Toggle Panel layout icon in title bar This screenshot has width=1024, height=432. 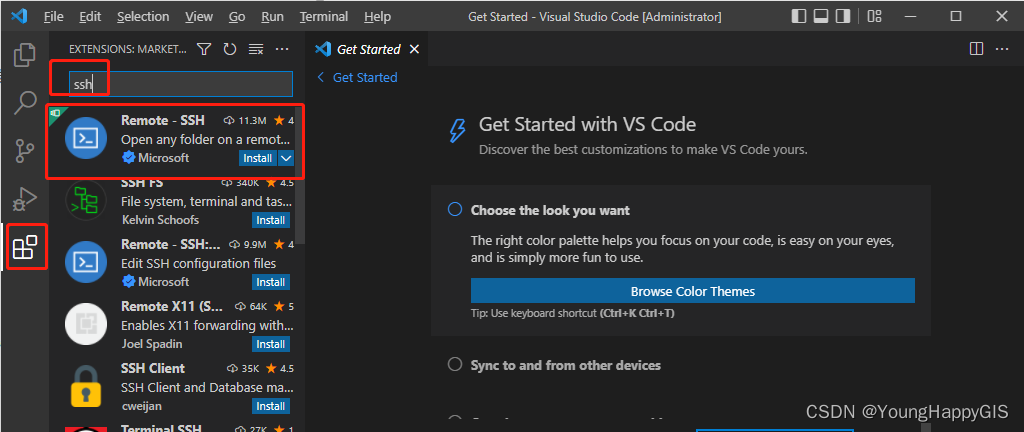pos(821,16)
